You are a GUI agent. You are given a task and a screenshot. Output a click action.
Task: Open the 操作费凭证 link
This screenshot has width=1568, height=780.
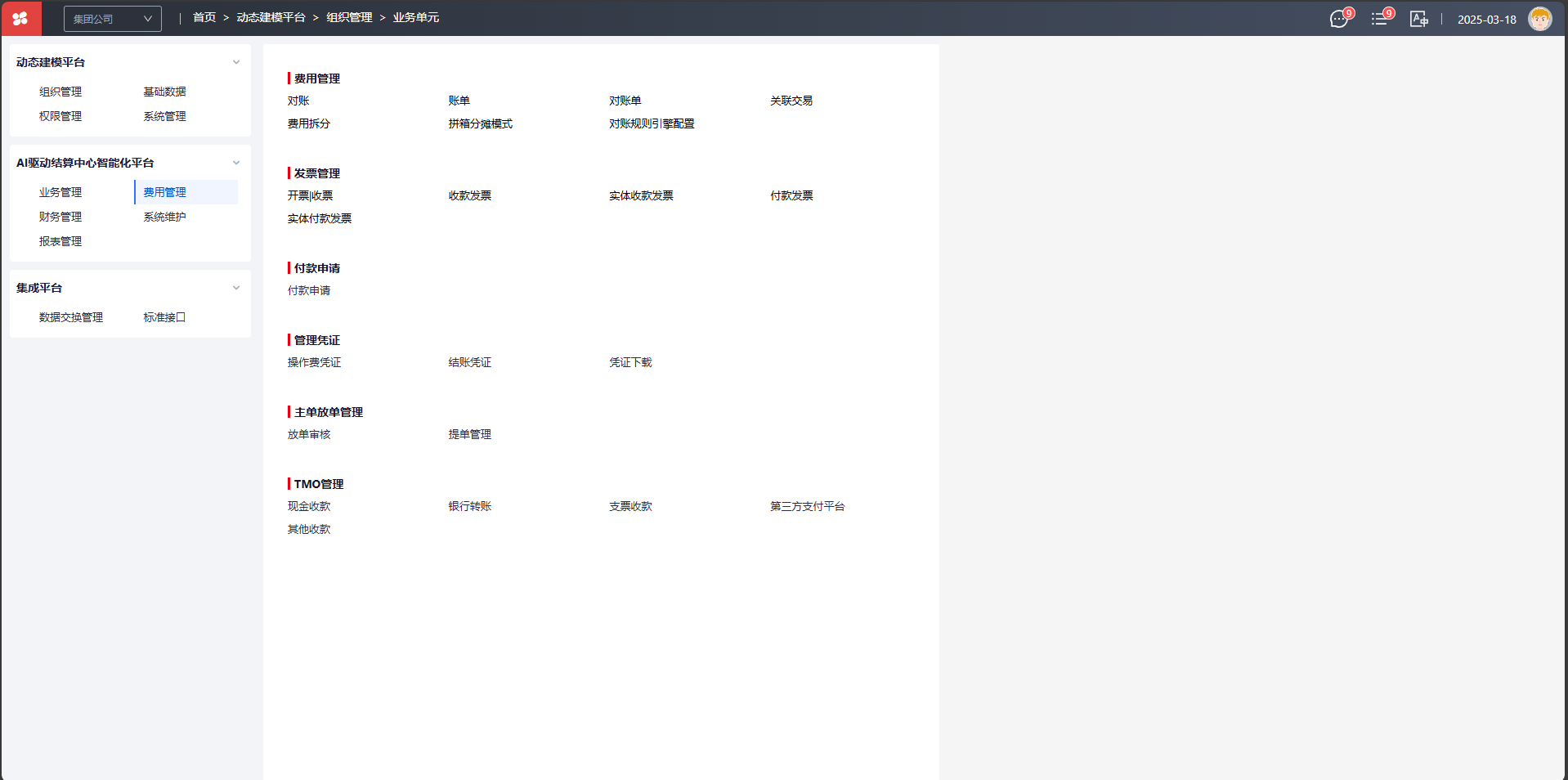tap(315, 362)
